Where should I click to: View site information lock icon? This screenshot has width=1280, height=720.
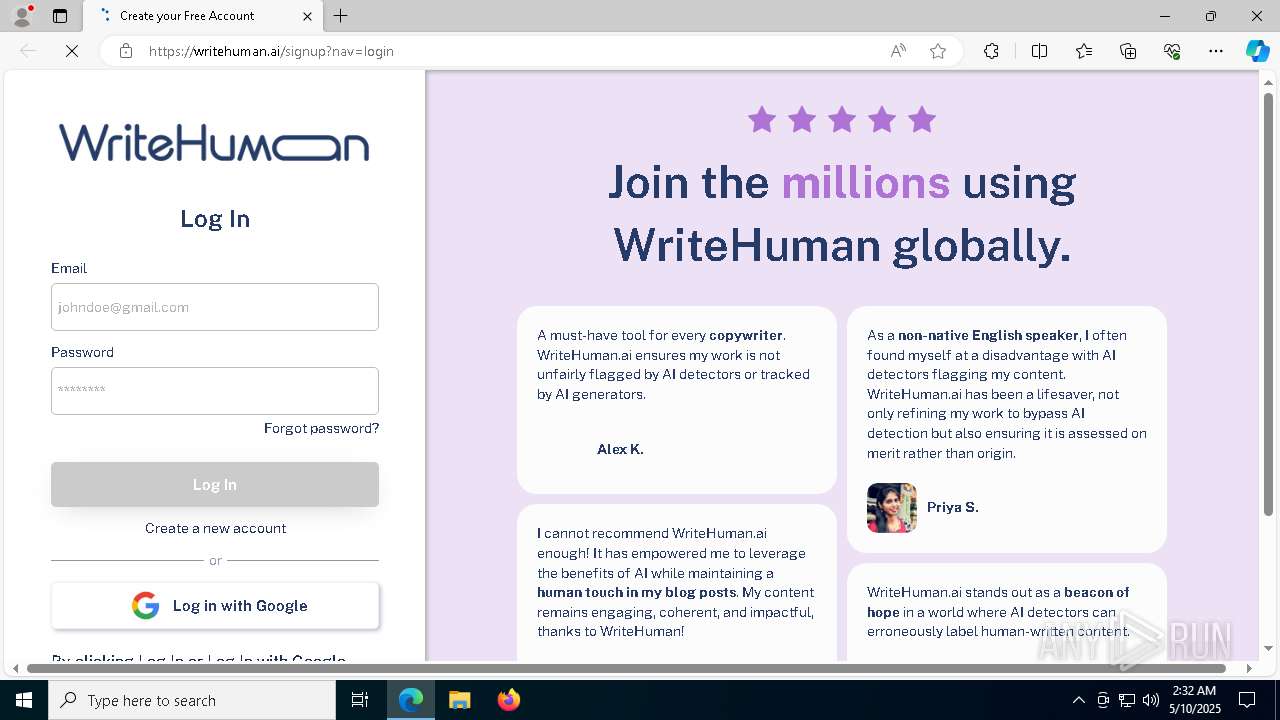[x=126, y=51]
